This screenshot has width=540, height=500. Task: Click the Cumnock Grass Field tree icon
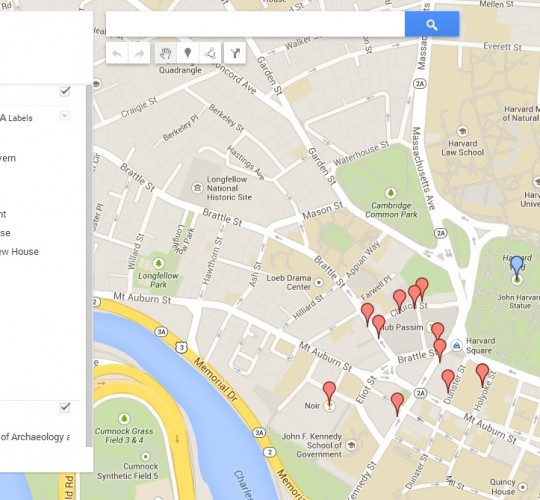coord(124,419)
